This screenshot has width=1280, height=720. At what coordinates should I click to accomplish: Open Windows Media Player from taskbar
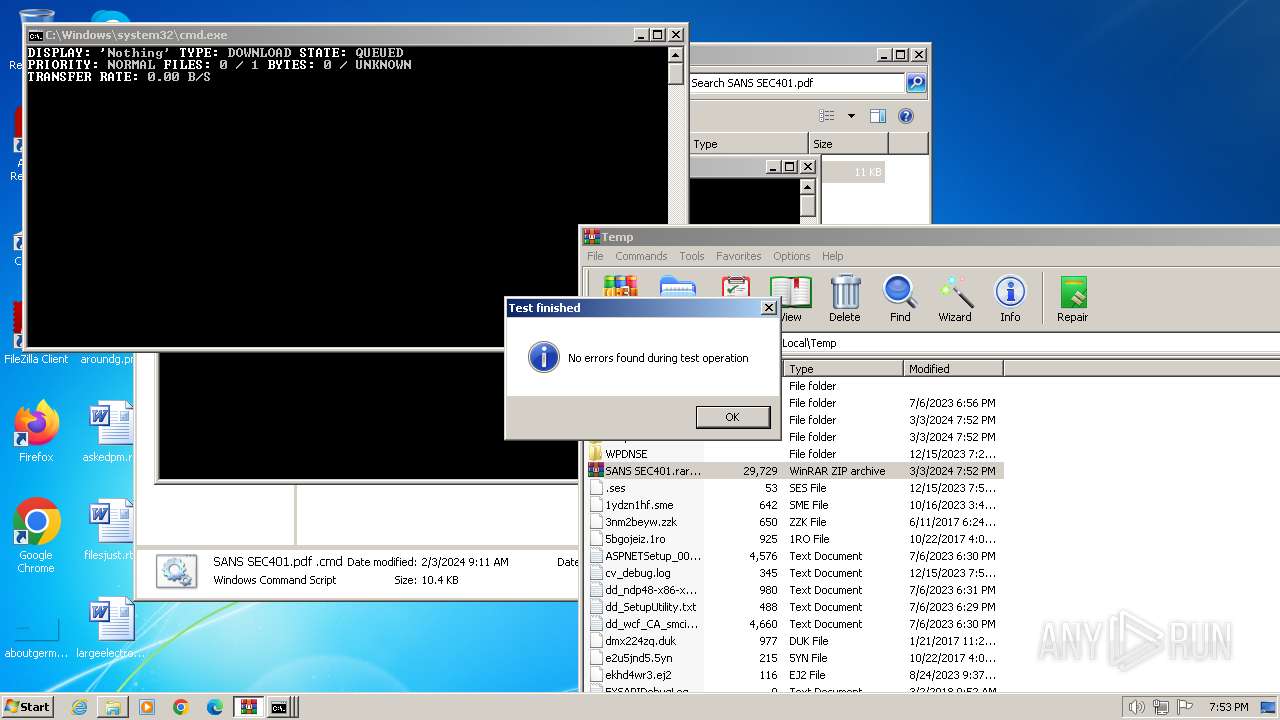(x=147, y=707)
